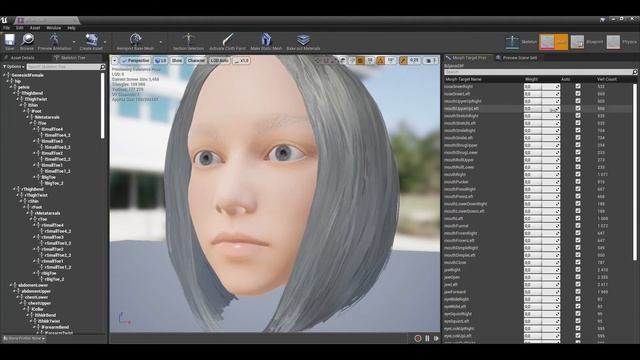
Task: Toggle scale snap icon in viewport
Action: tap(403, 60)
